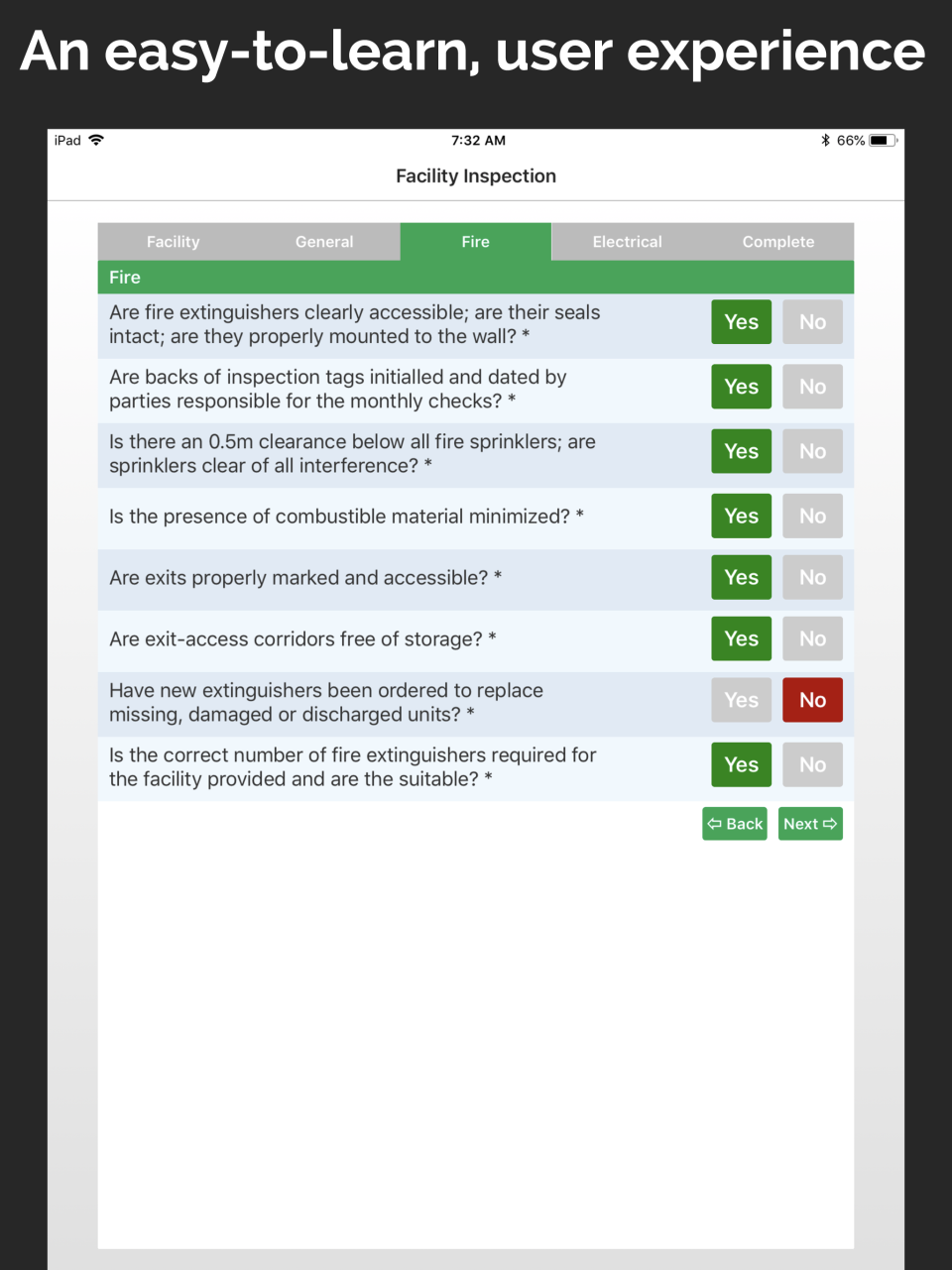Open the General tab
The height and width of the screenshot is (1270, 952).
[x=324, y=241]
